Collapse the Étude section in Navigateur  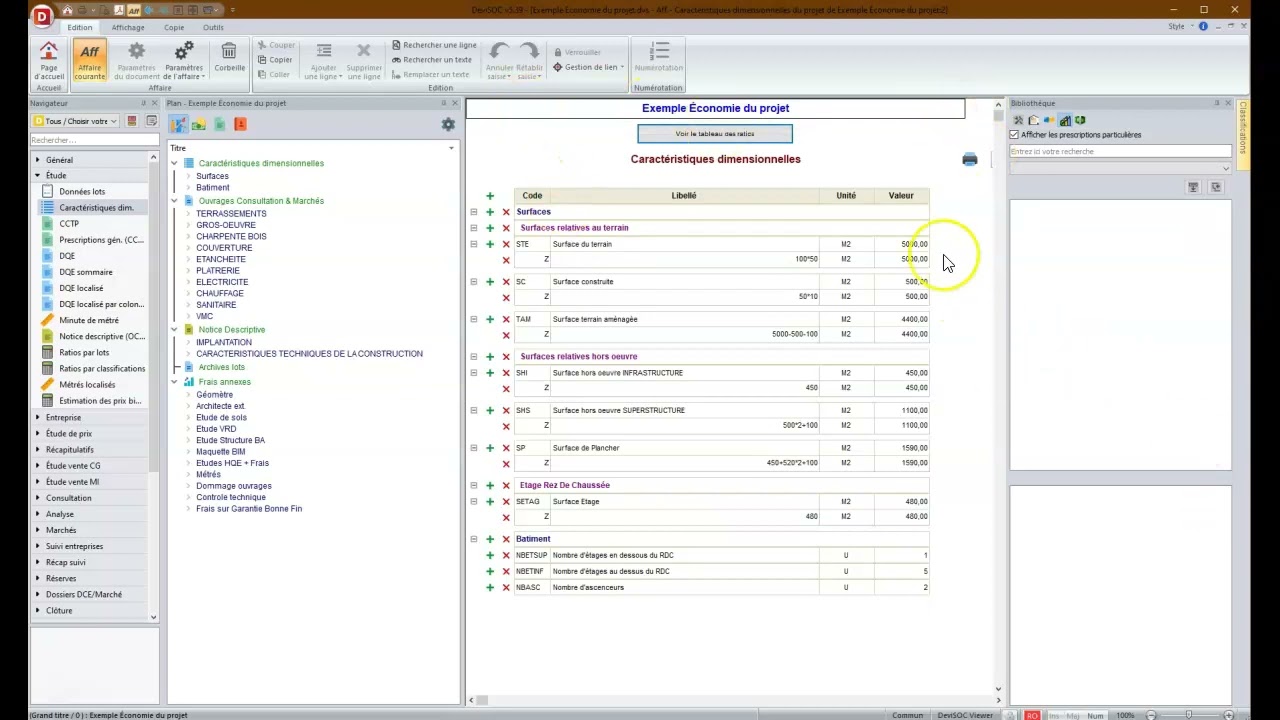38,176
